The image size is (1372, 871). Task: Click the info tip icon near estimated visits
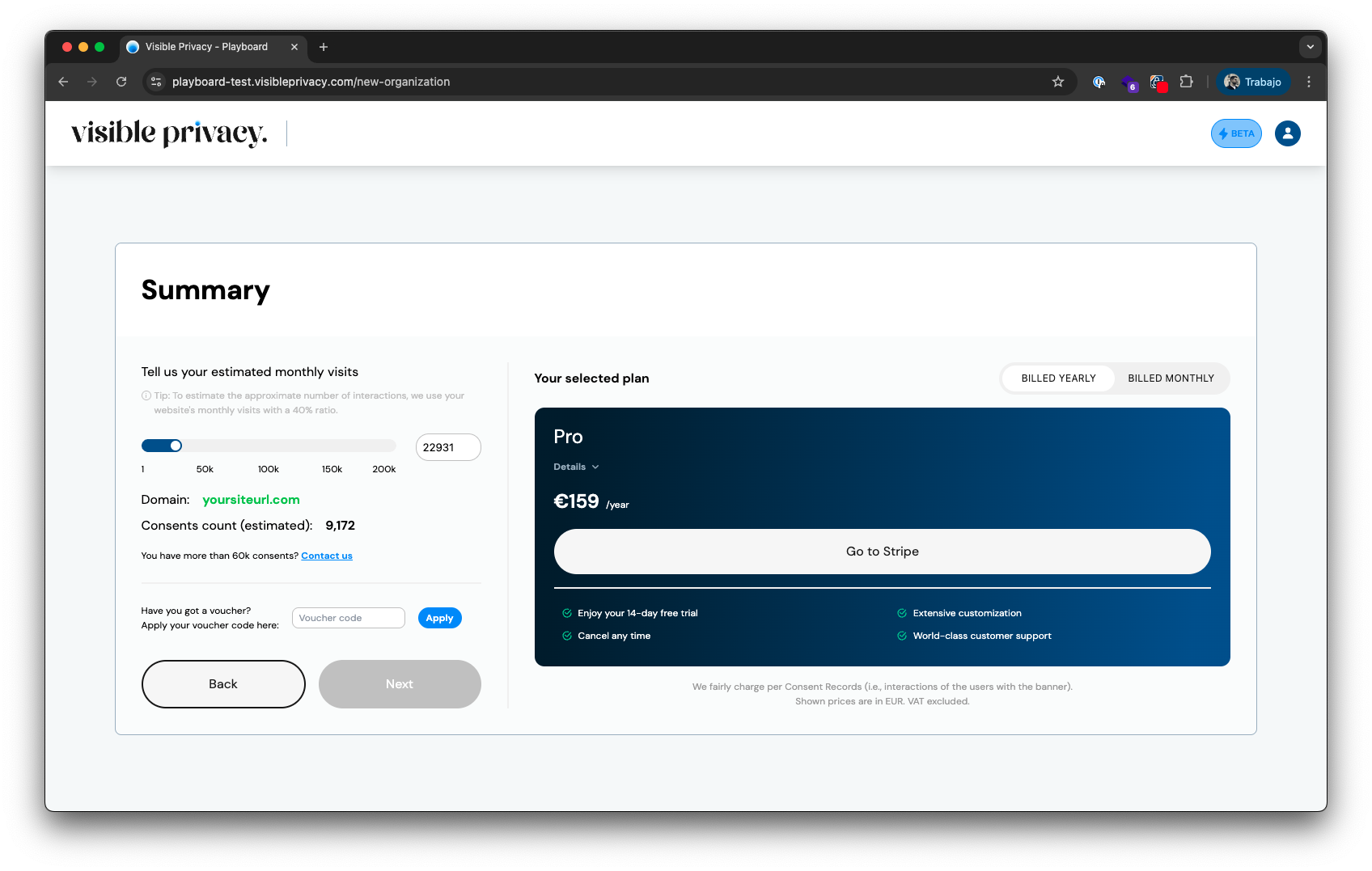[x=146, y=395]
